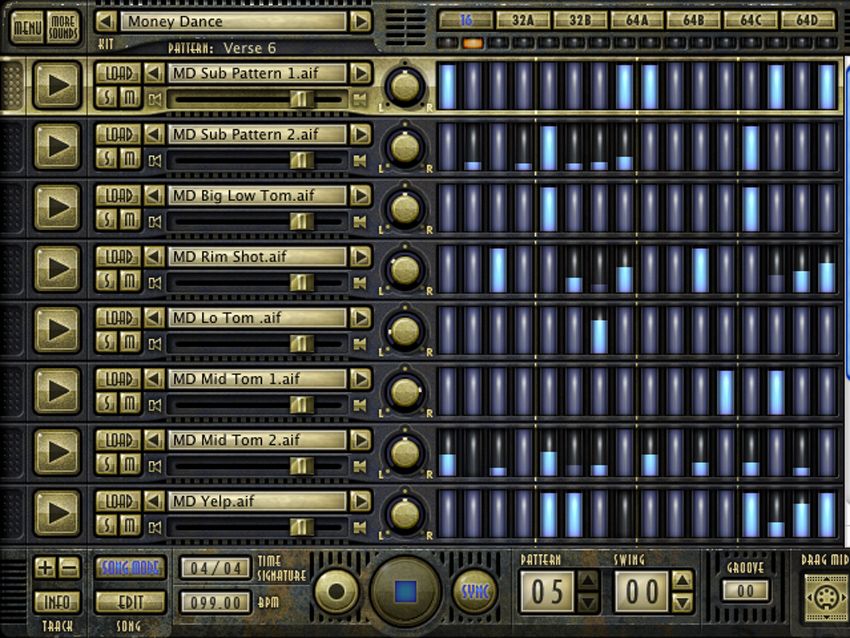This screenshot has width=850, height=638.
Task: Mute the MD Mid Tom 1 track
Action: 129,403
